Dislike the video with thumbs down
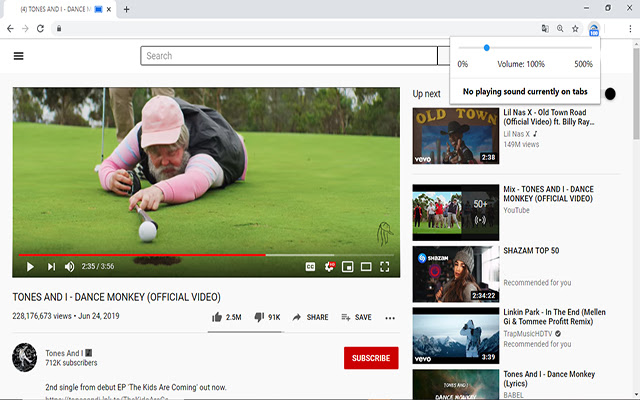The height and width of the screenshot is (400, 640). pos(267,317)
